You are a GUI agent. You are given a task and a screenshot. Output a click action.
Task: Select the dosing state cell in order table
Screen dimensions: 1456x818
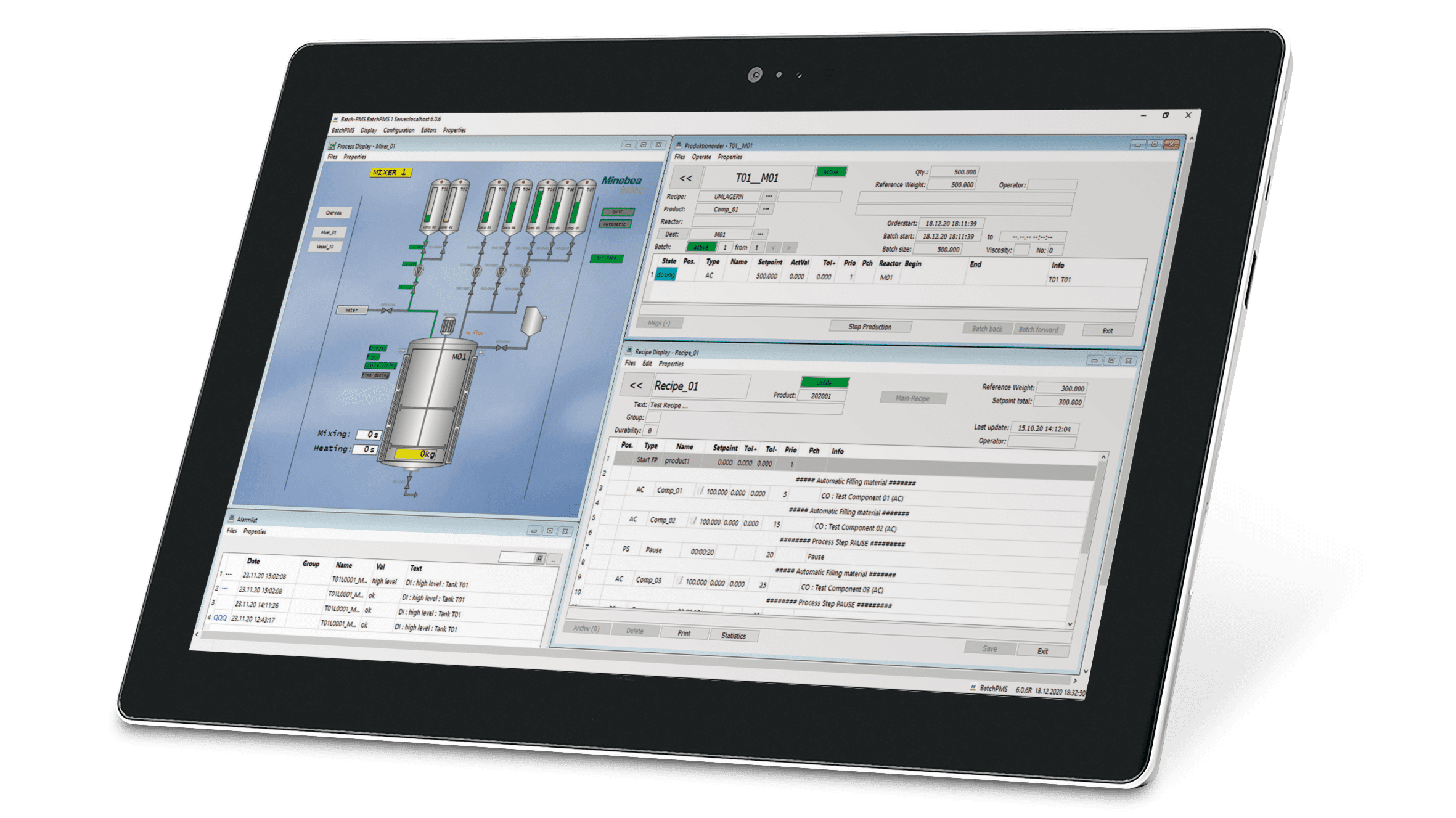click(666, 275)
